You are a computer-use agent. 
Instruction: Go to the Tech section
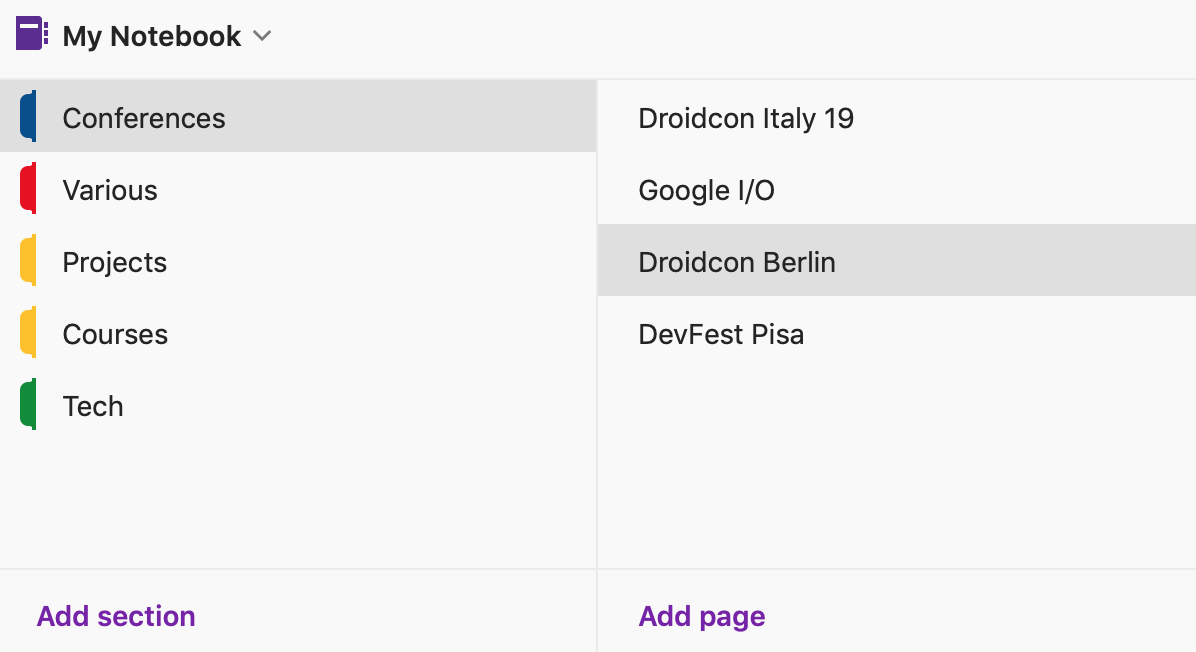click(x=297, y=404)
